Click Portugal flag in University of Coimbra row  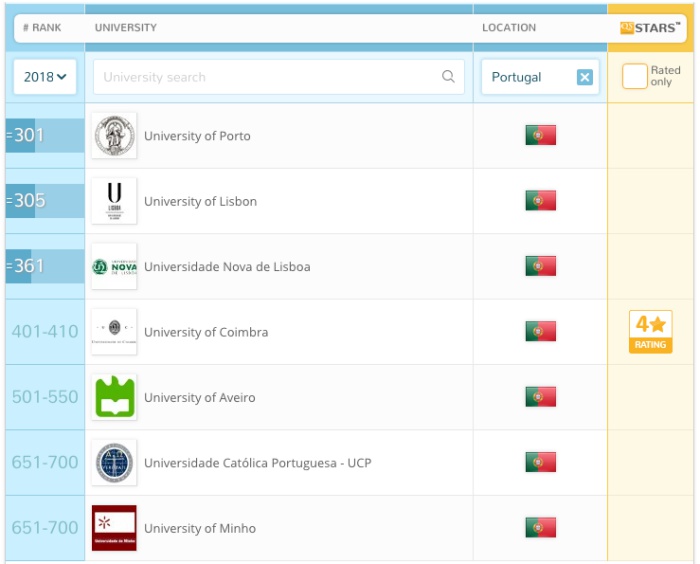541,331
